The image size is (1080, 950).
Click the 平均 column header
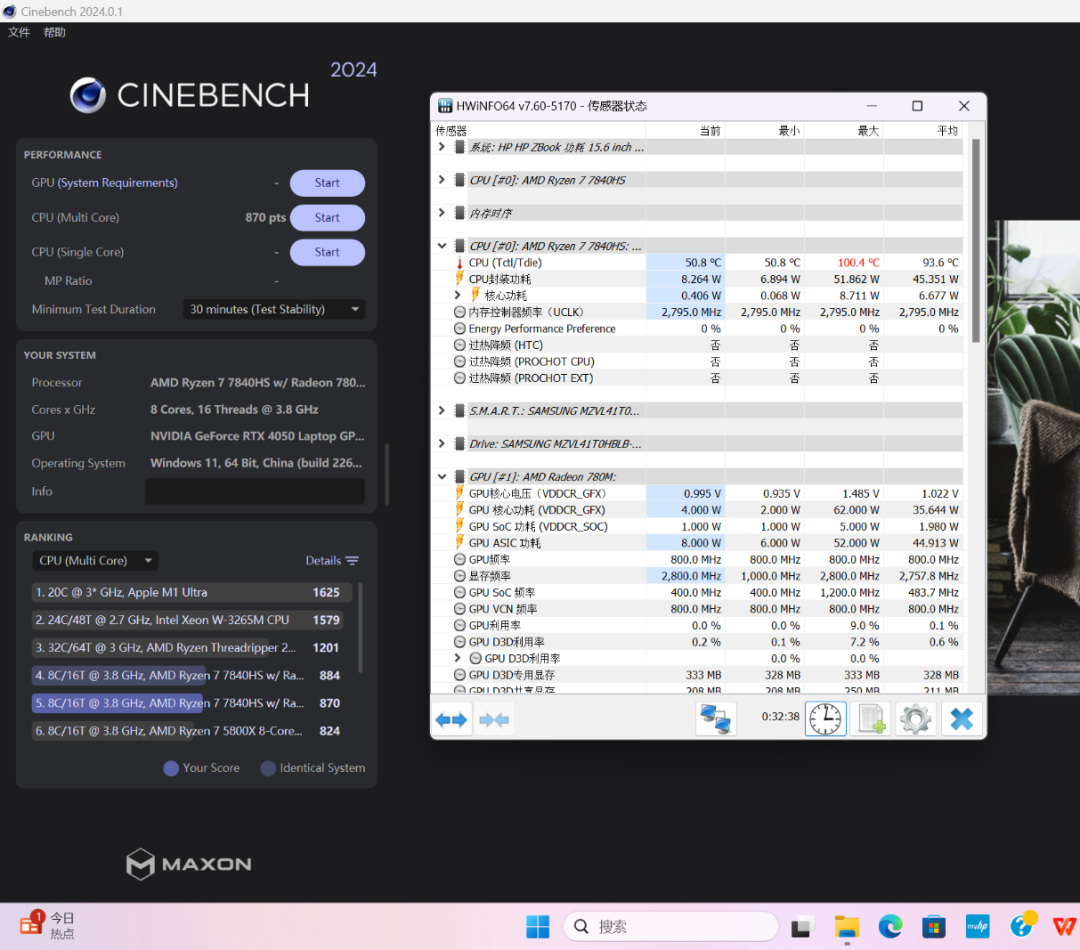(x=947, y=131)
